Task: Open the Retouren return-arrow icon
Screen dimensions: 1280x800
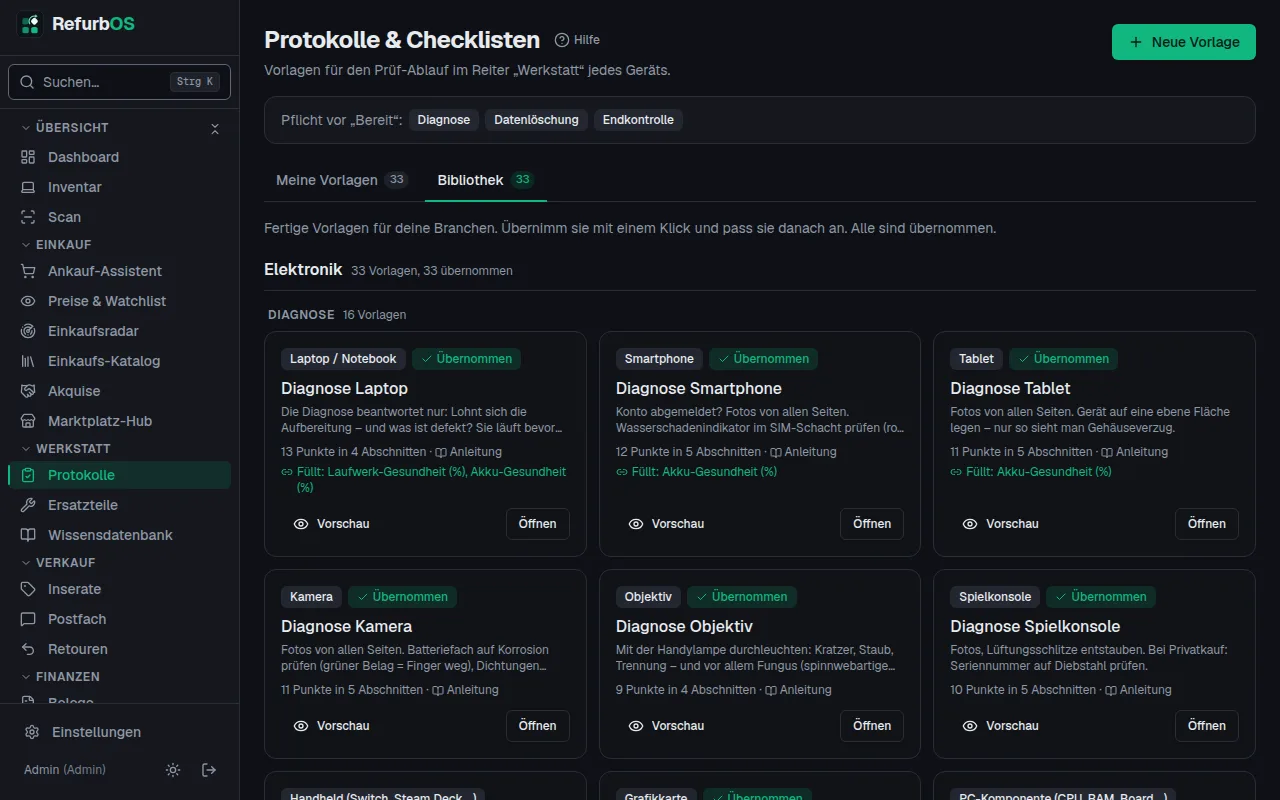Action: coord(28,649)
